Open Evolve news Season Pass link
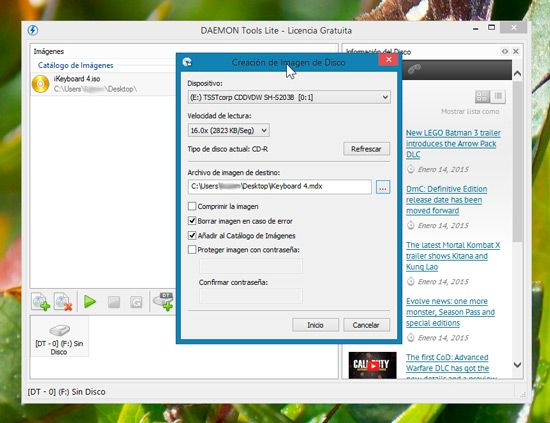Viewport: 550px width, 423px height. click(450, 312)
